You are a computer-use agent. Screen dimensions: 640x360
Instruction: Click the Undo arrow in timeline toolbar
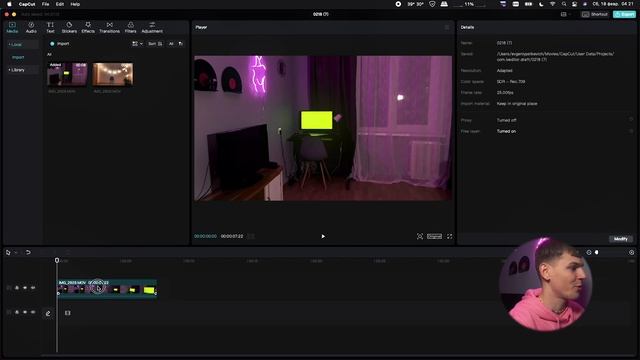pos(28,253)
